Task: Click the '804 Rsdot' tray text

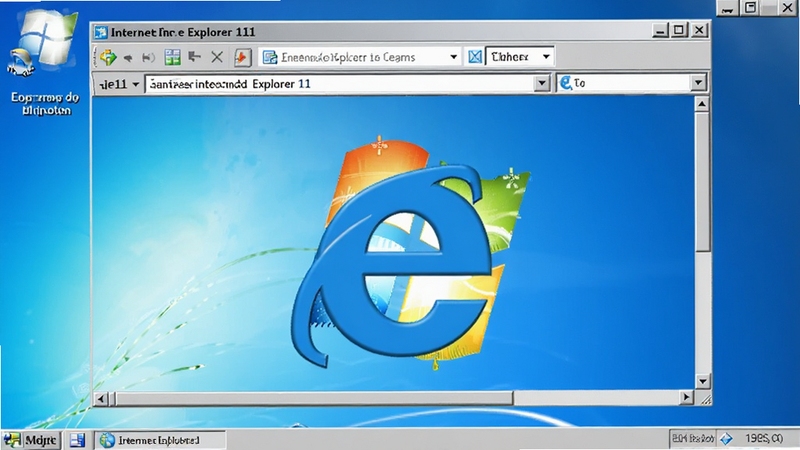Action: [693, 438]
